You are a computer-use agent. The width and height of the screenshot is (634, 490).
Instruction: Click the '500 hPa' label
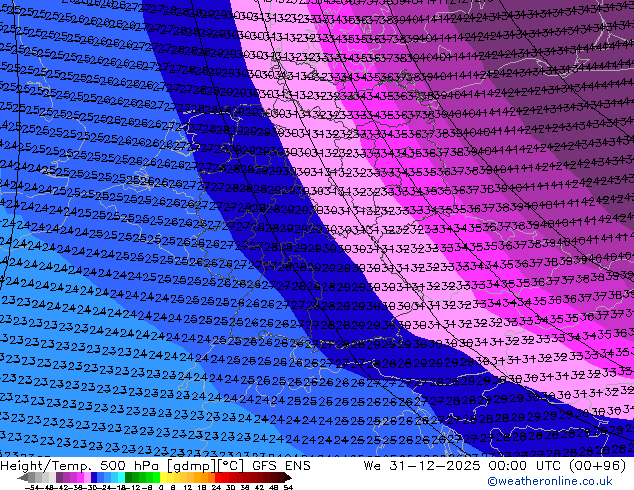point(131,466)
